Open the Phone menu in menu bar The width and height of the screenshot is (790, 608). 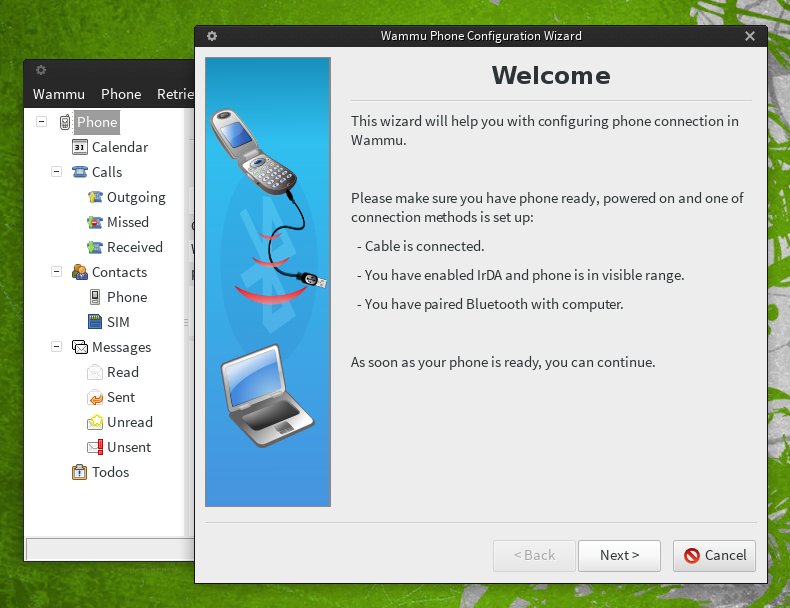[x=121, y=94]
